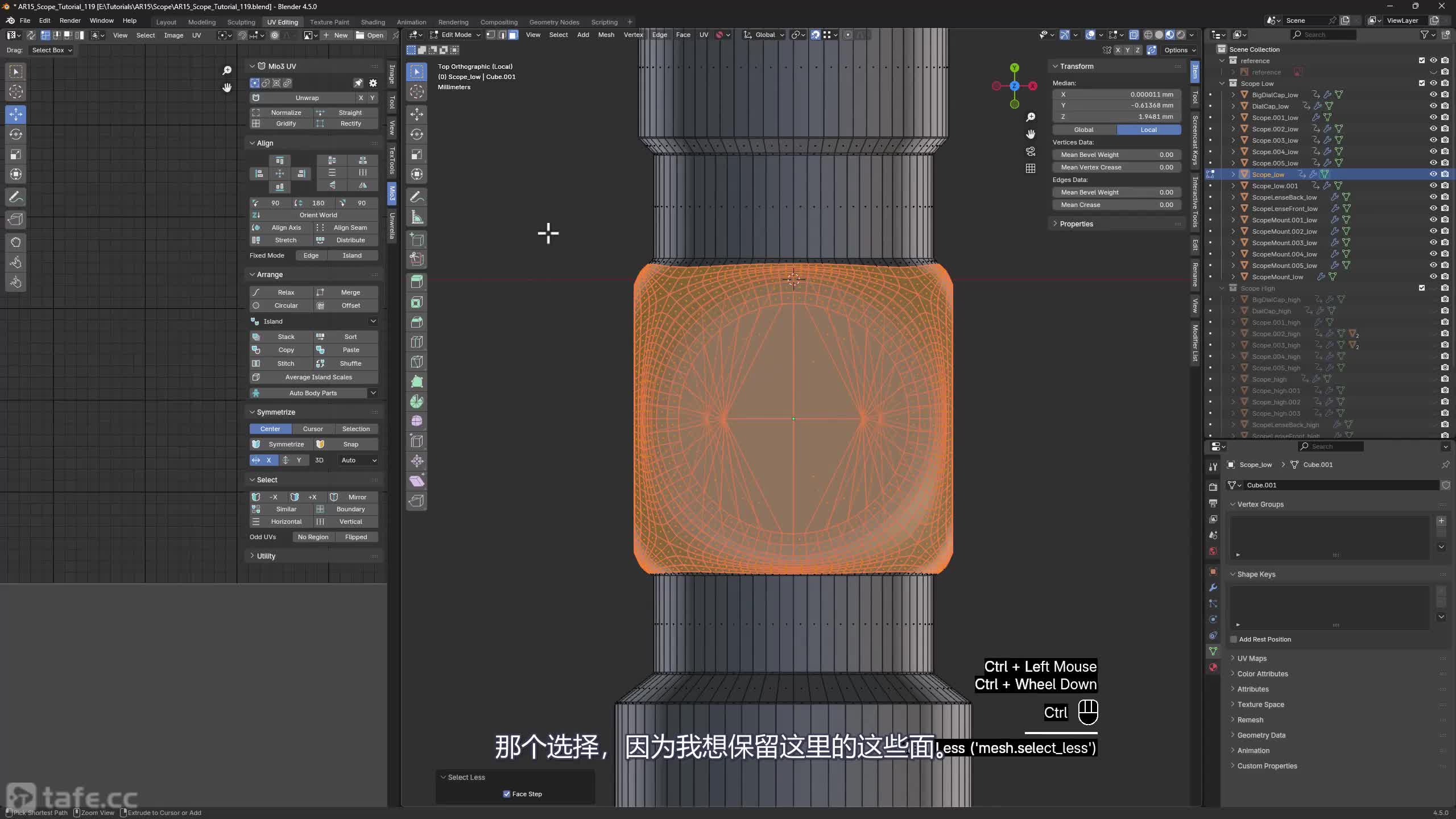Click Mio3 UV settings gear icon
The width and height of the screenshot is (1456, 819).
pyautogui.click(x=373, y=83)
